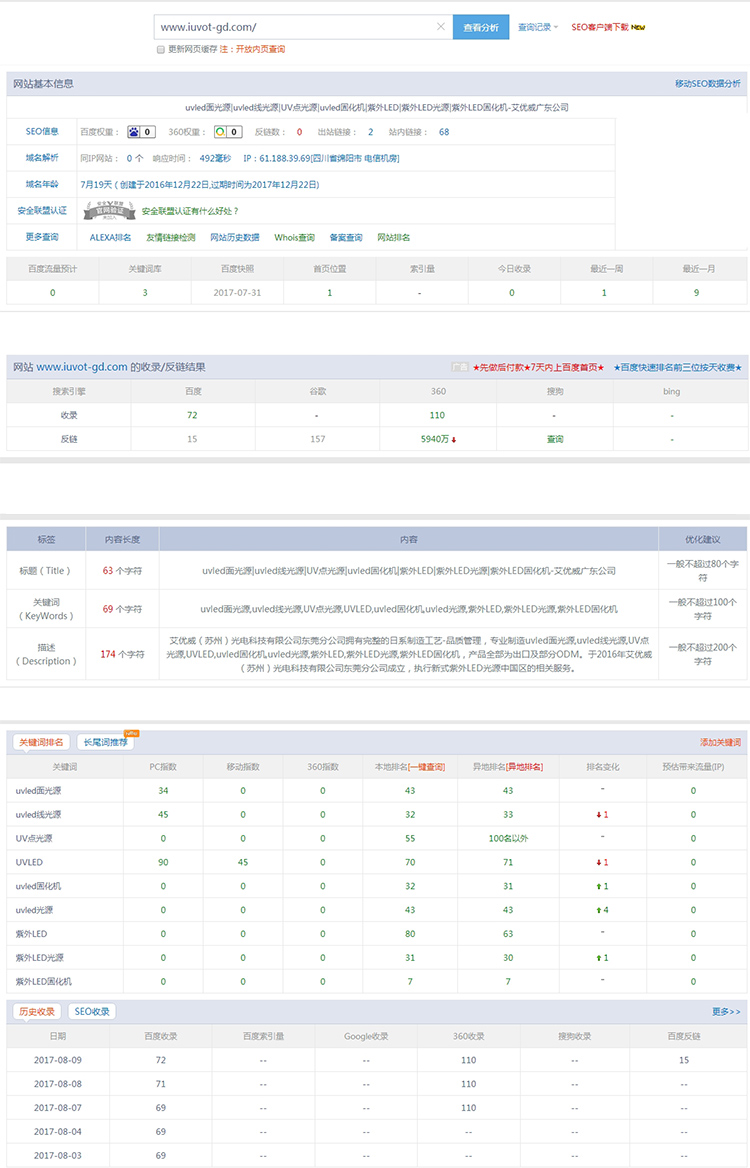Screen dimensions: 750x1168
Task: Open the ALEXA排名 query link
Action: click(x=110, y=238)
